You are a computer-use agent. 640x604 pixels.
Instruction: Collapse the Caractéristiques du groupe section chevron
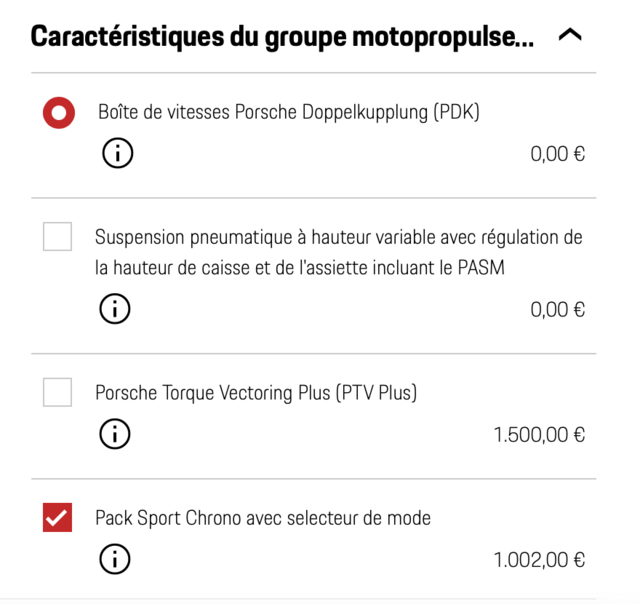coord(570,35)
